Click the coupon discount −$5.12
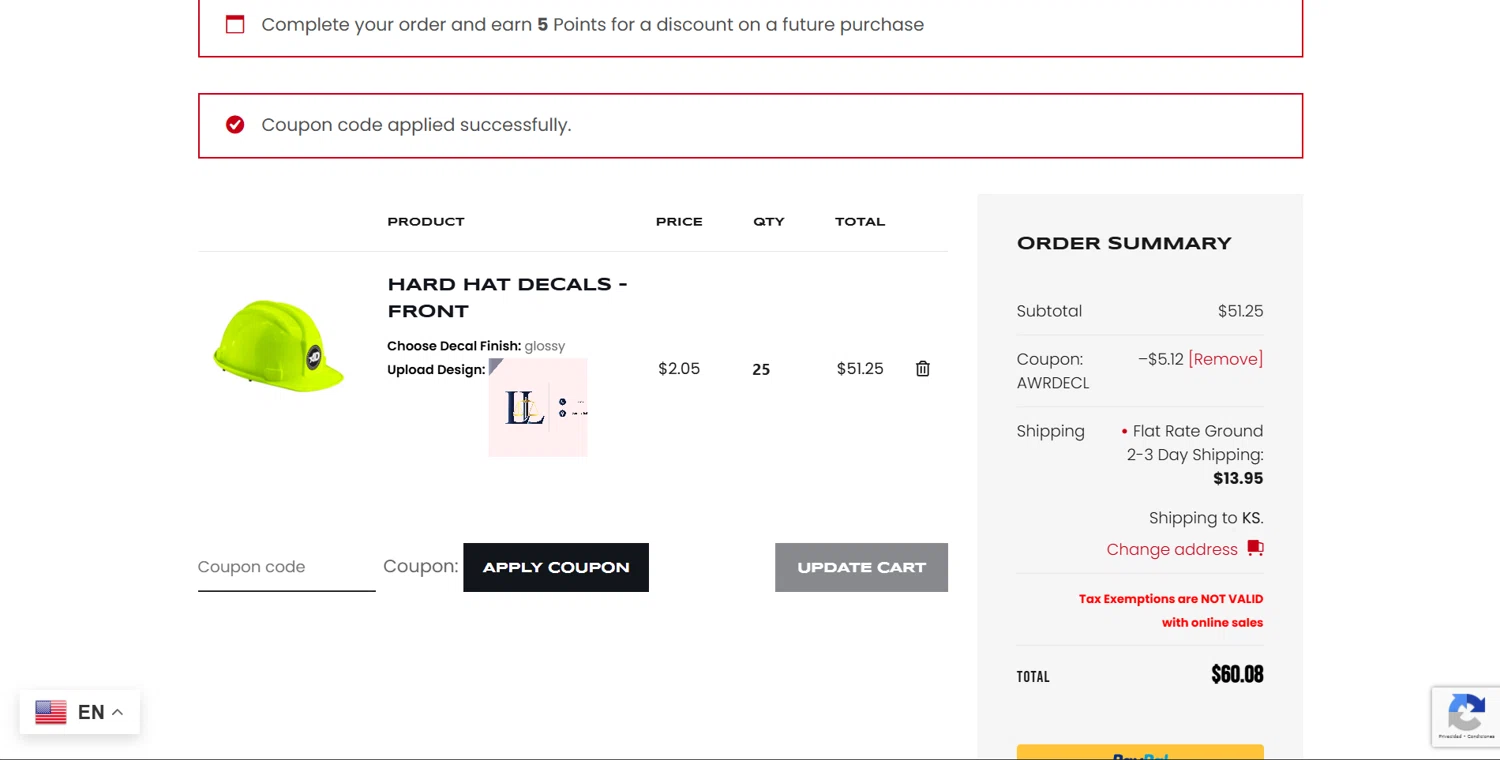The image size is (1500, 760). coord(1160,359)
